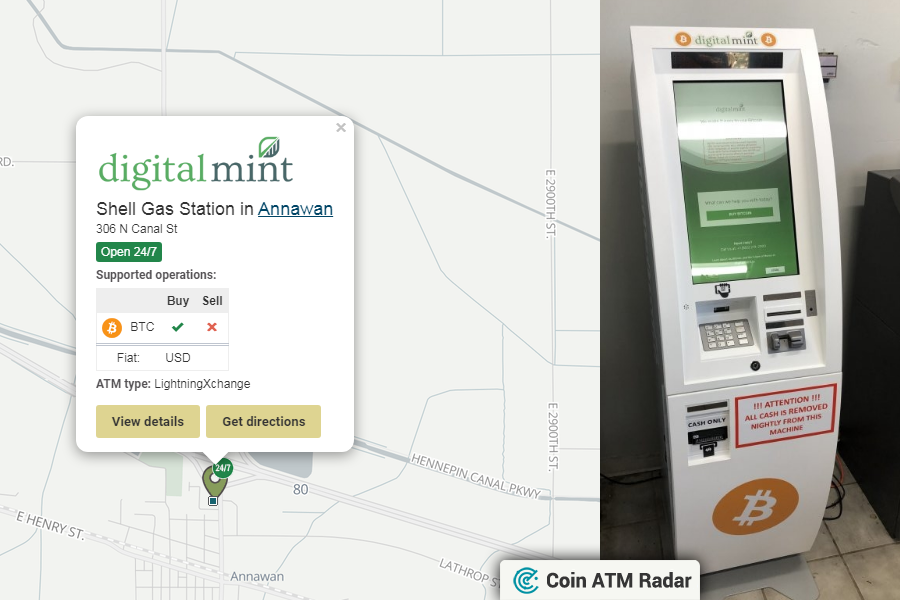Click the Fiat USD row value
The image size is (900, 600).
click(177, 358)
